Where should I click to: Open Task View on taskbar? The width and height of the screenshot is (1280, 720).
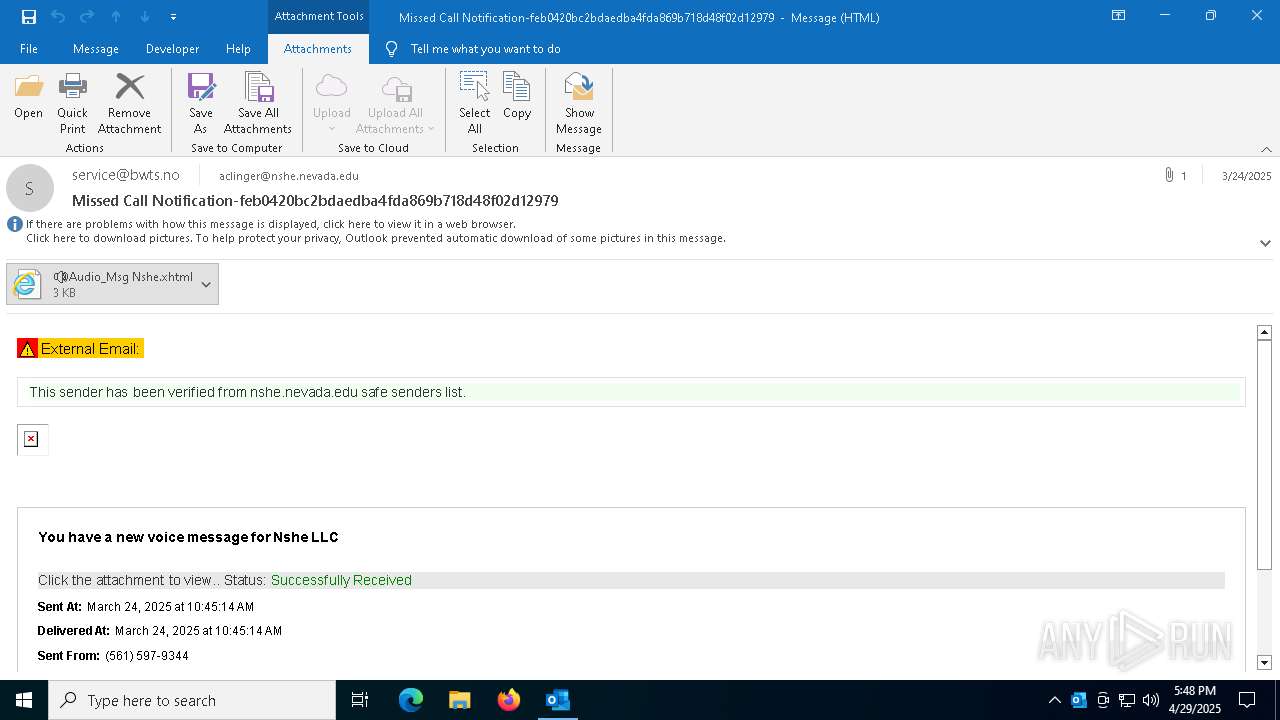point(360,700)
